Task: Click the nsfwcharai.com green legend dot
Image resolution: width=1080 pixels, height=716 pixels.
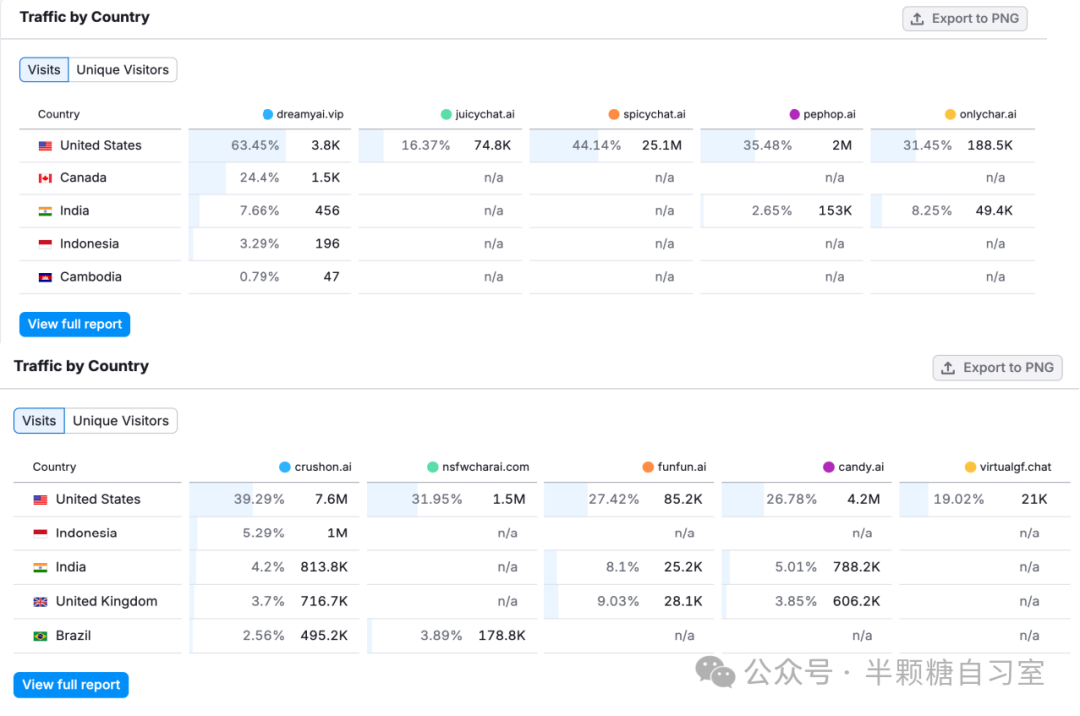Action: tap(433, 467)
